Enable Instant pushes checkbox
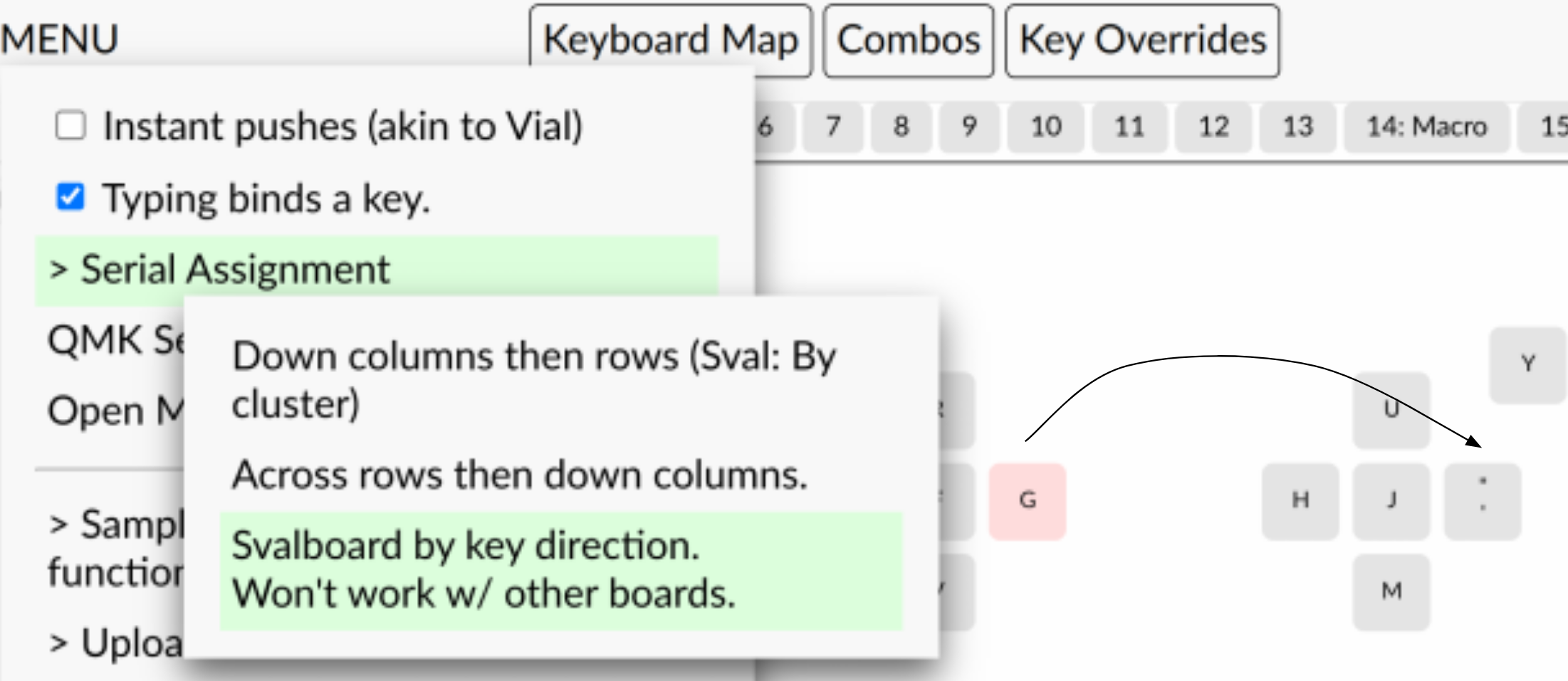1568x681 pixels. click(70, 126)
